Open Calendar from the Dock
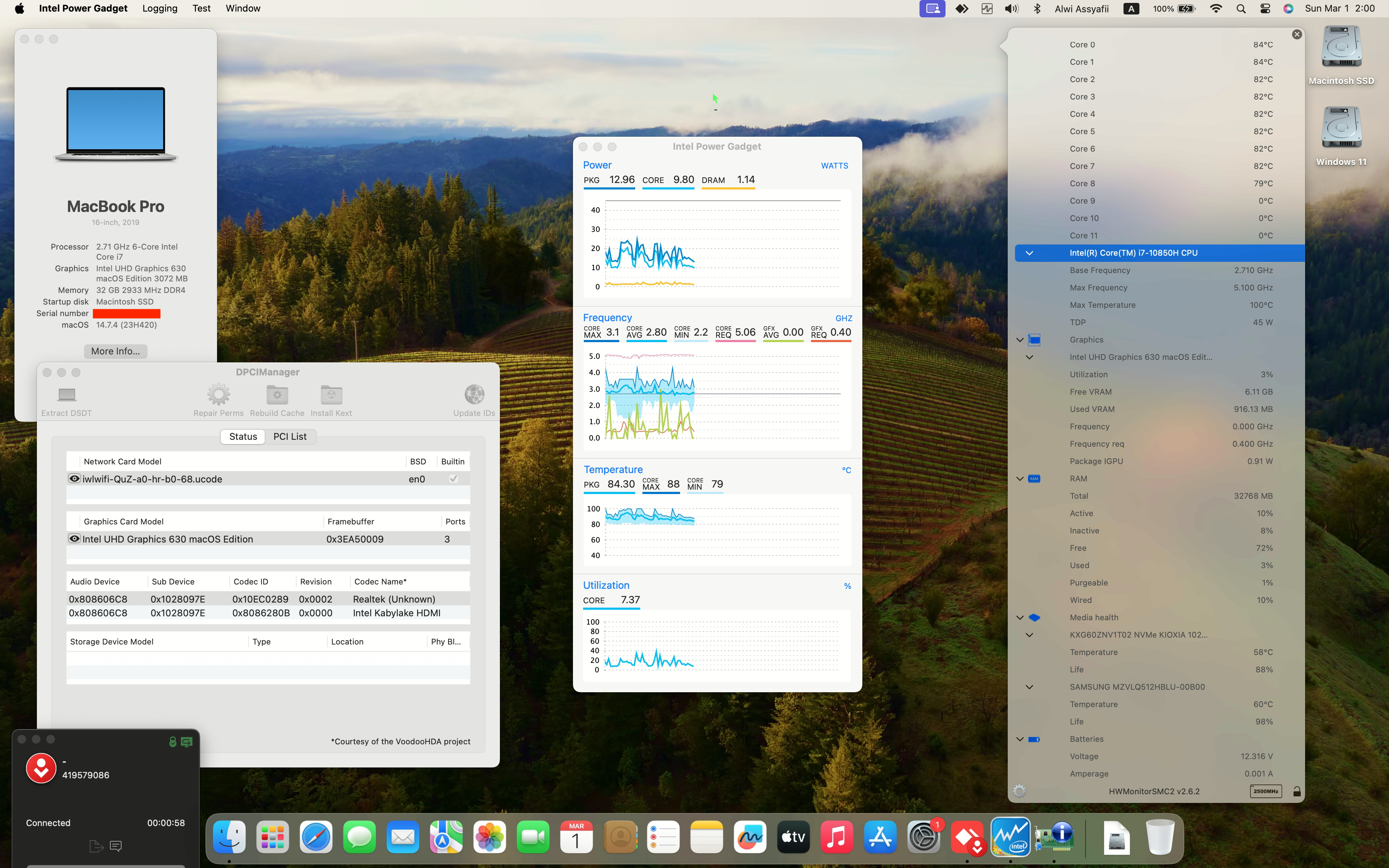 point(576,837)
